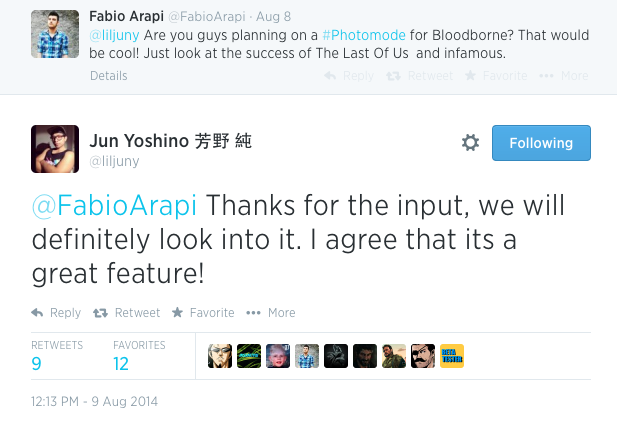617x433 pixels.
Task: Open the tweet timestamp 9 Aug 2014
Action: [95, 402]
